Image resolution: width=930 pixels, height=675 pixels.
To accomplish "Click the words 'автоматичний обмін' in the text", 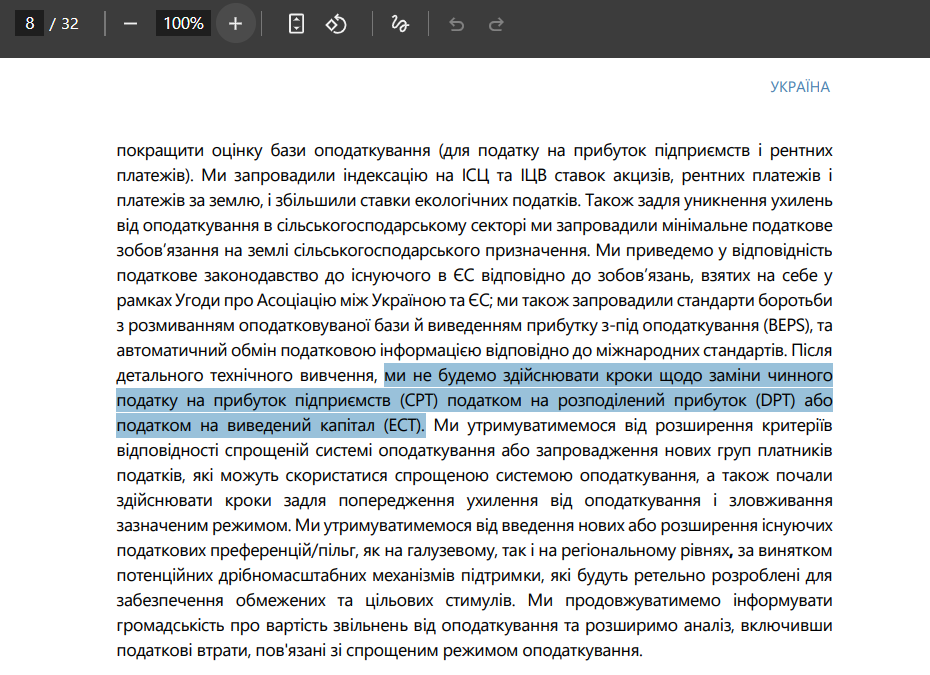I will pos(196,351).
